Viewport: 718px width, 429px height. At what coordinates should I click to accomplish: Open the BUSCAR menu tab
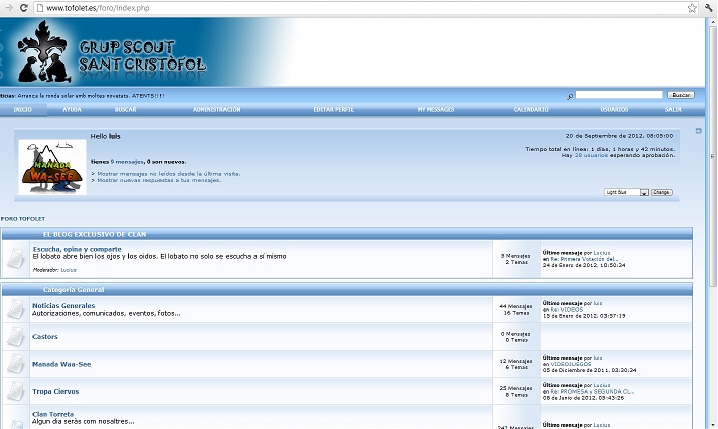125,110
